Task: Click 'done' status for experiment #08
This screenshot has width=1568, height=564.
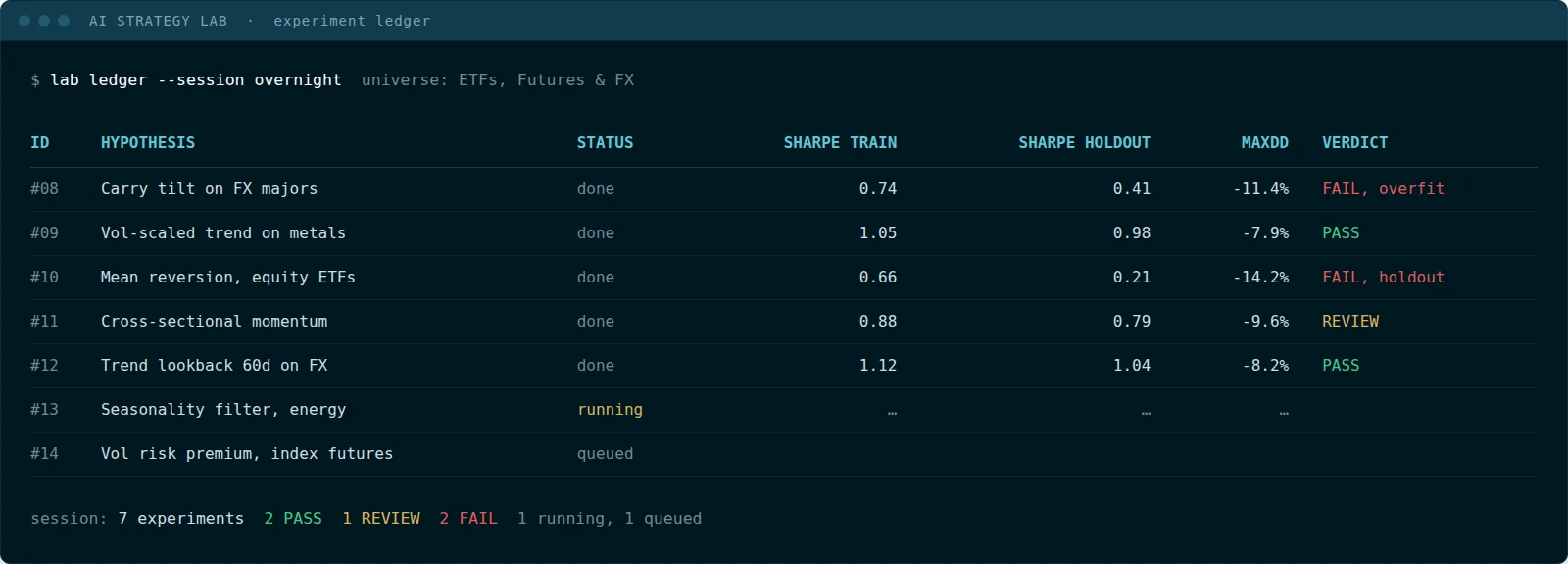Action: (595, 189)
